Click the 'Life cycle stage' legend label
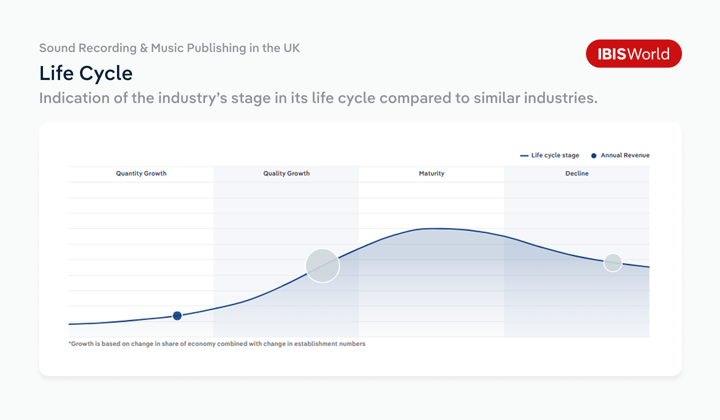The height and width of the screenshot is (420, 720). (x=555, y=155)
